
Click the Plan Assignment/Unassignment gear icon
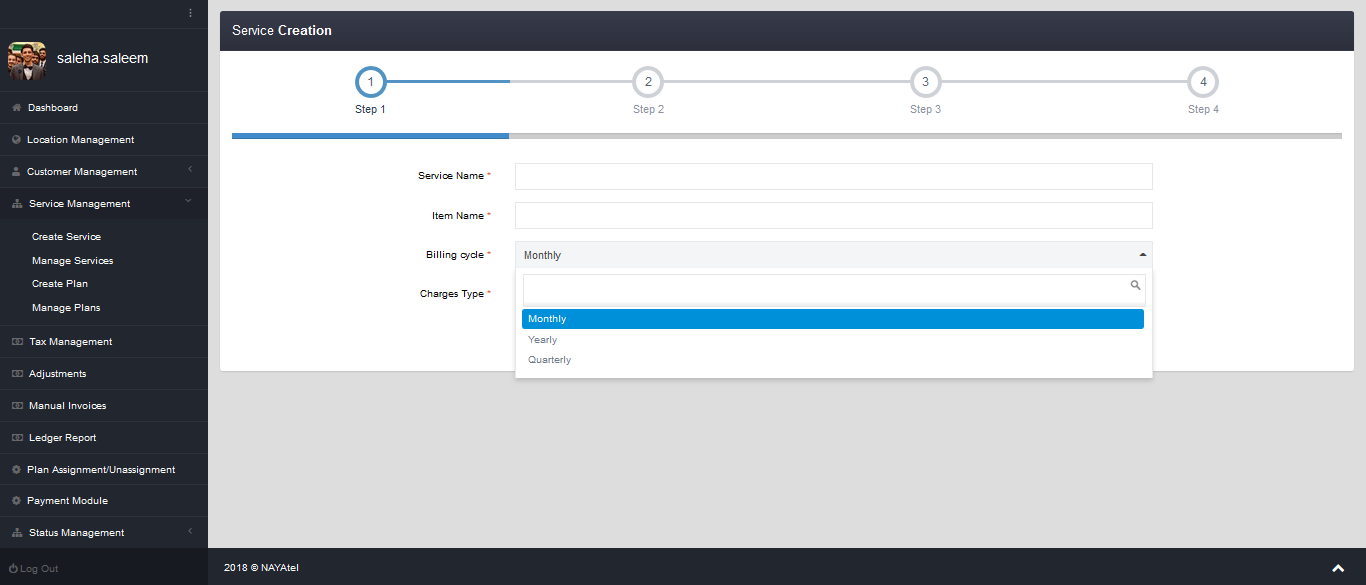(16, 469)
